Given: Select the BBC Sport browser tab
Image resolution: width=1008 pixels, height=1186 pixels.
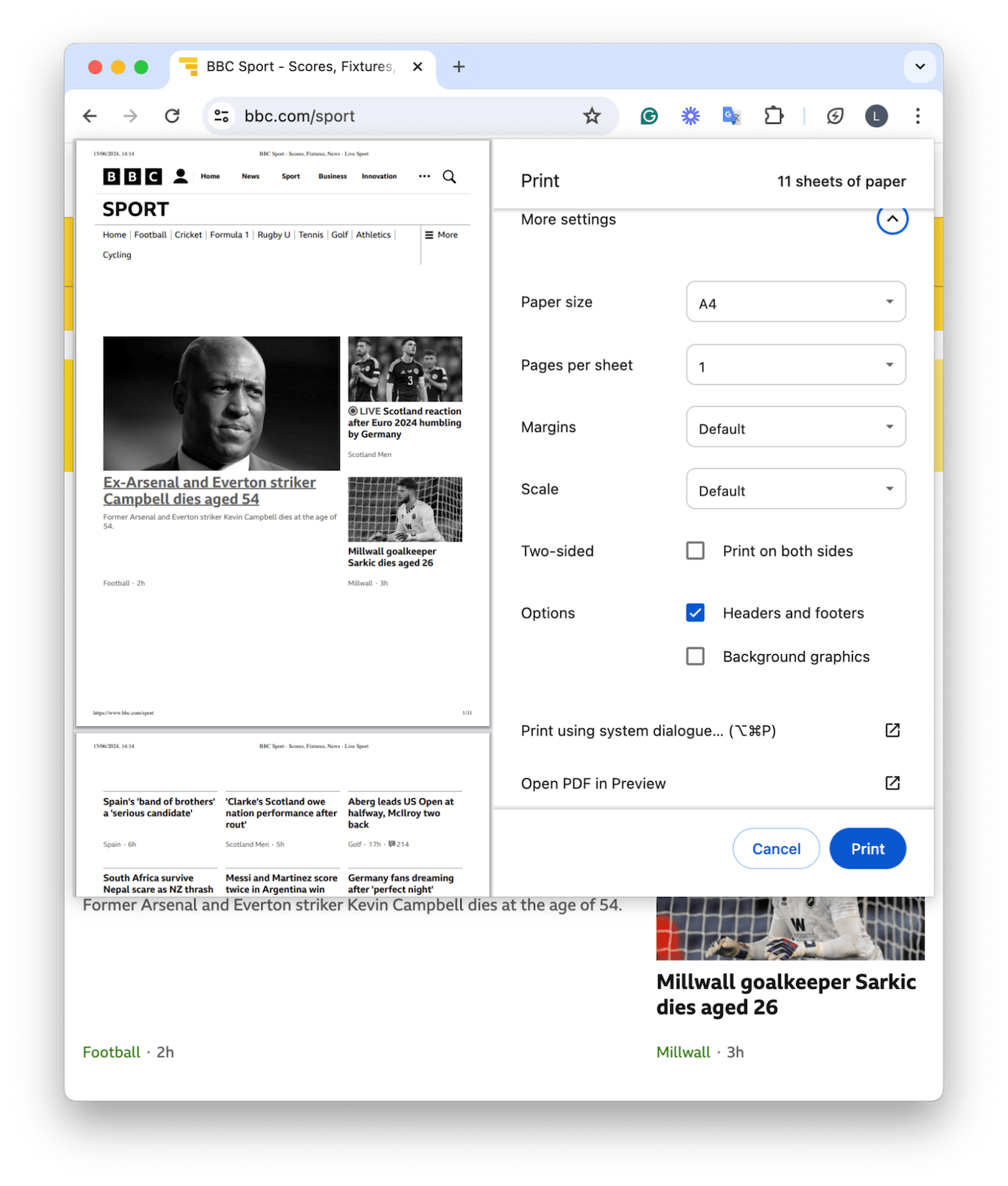Looking at the screenshot, I should coord(303,67).
